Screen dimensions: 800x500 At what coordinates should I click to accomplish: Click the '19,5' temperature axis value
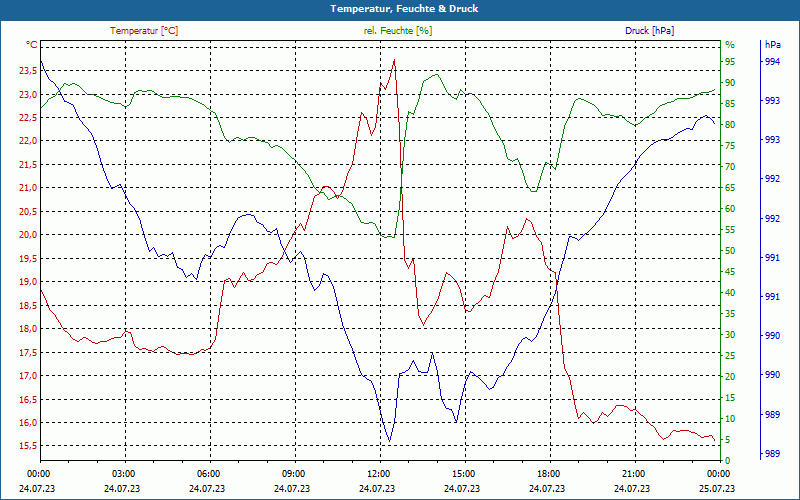pos(28,259)
